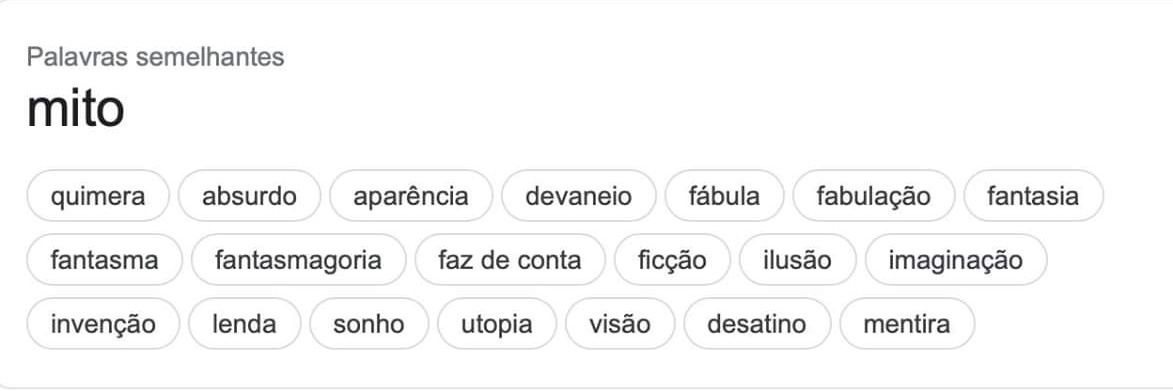Image resolution: width=1173 pixels, height=391 pixels.
Task: Click the 'fantasma' word chip
Action: 105,260
